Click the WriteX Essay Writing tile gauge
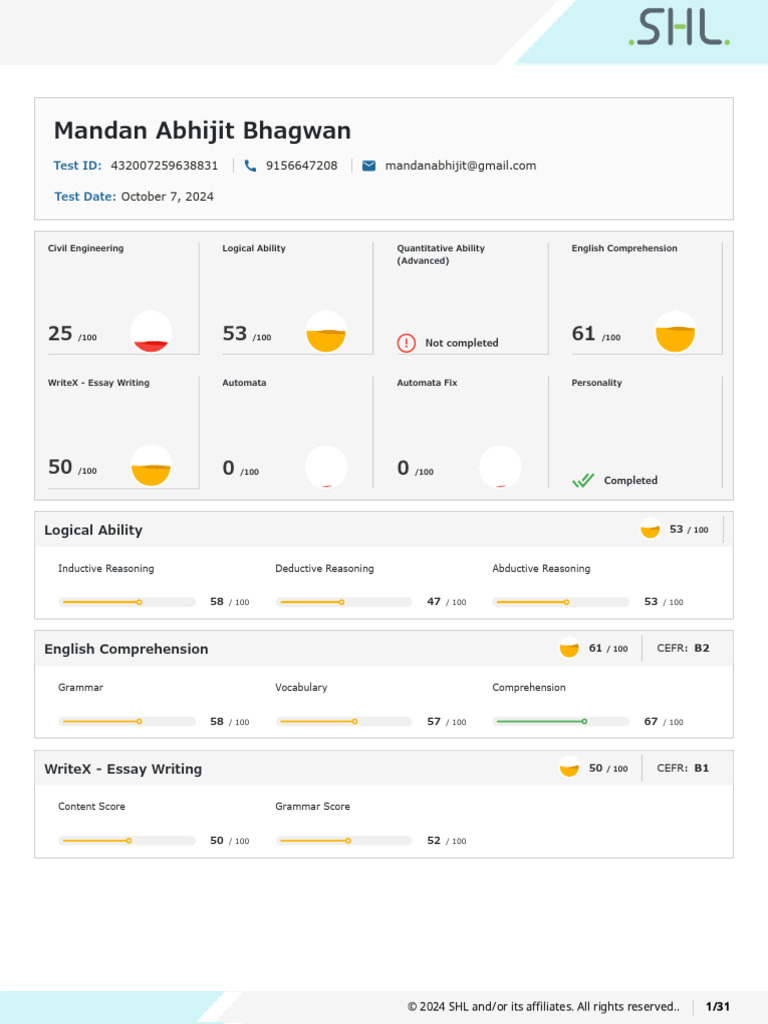Image resolution: width=768 pixels, height=1024 pixels. (x=151, y=466)
